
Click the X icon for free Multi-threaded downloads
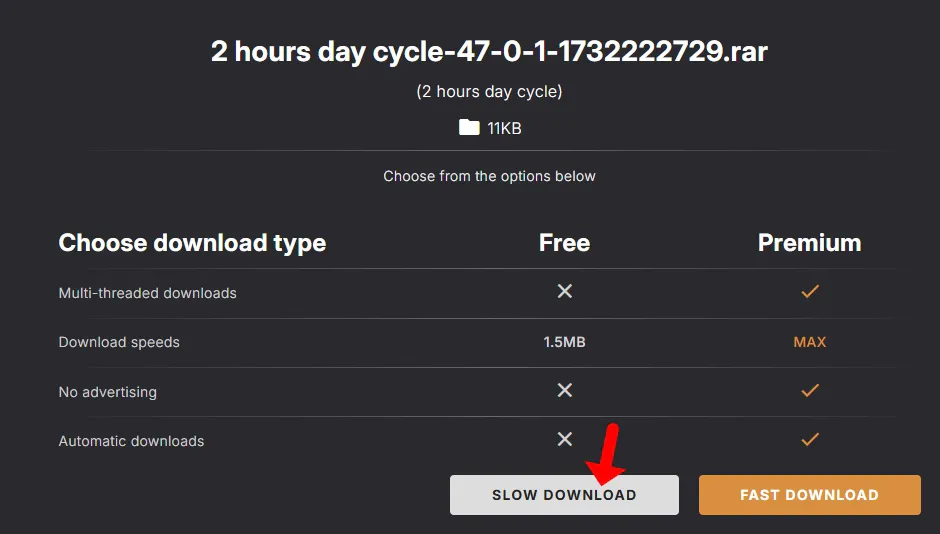pyautogui.click(x=565, y=291)
